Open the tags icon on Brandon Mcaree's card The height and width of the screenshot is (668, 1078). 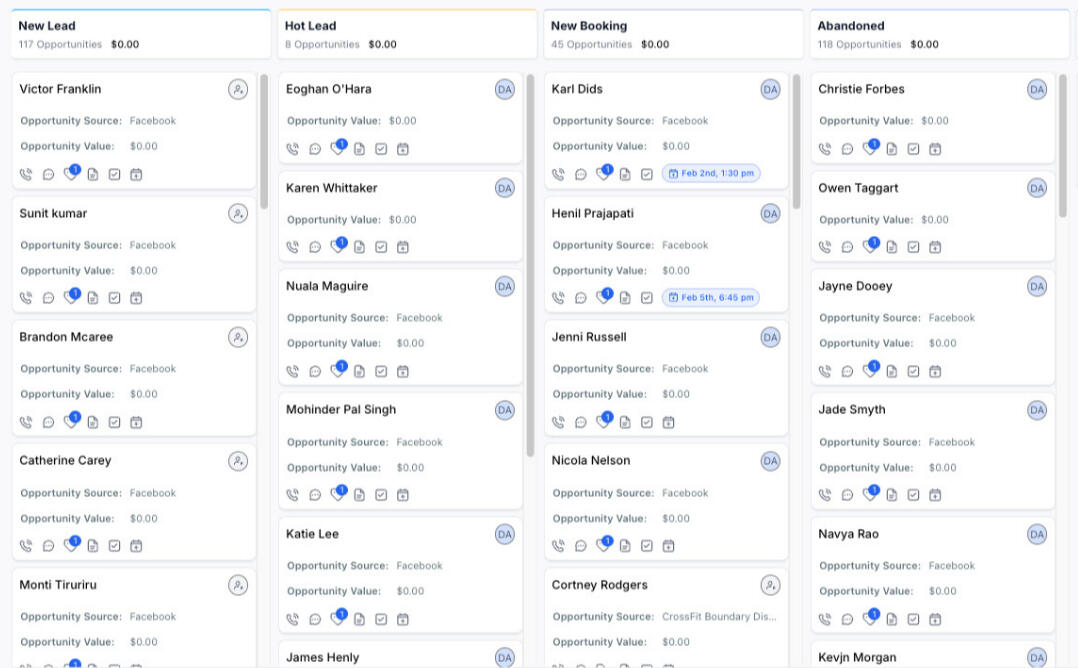coord(70,422)
